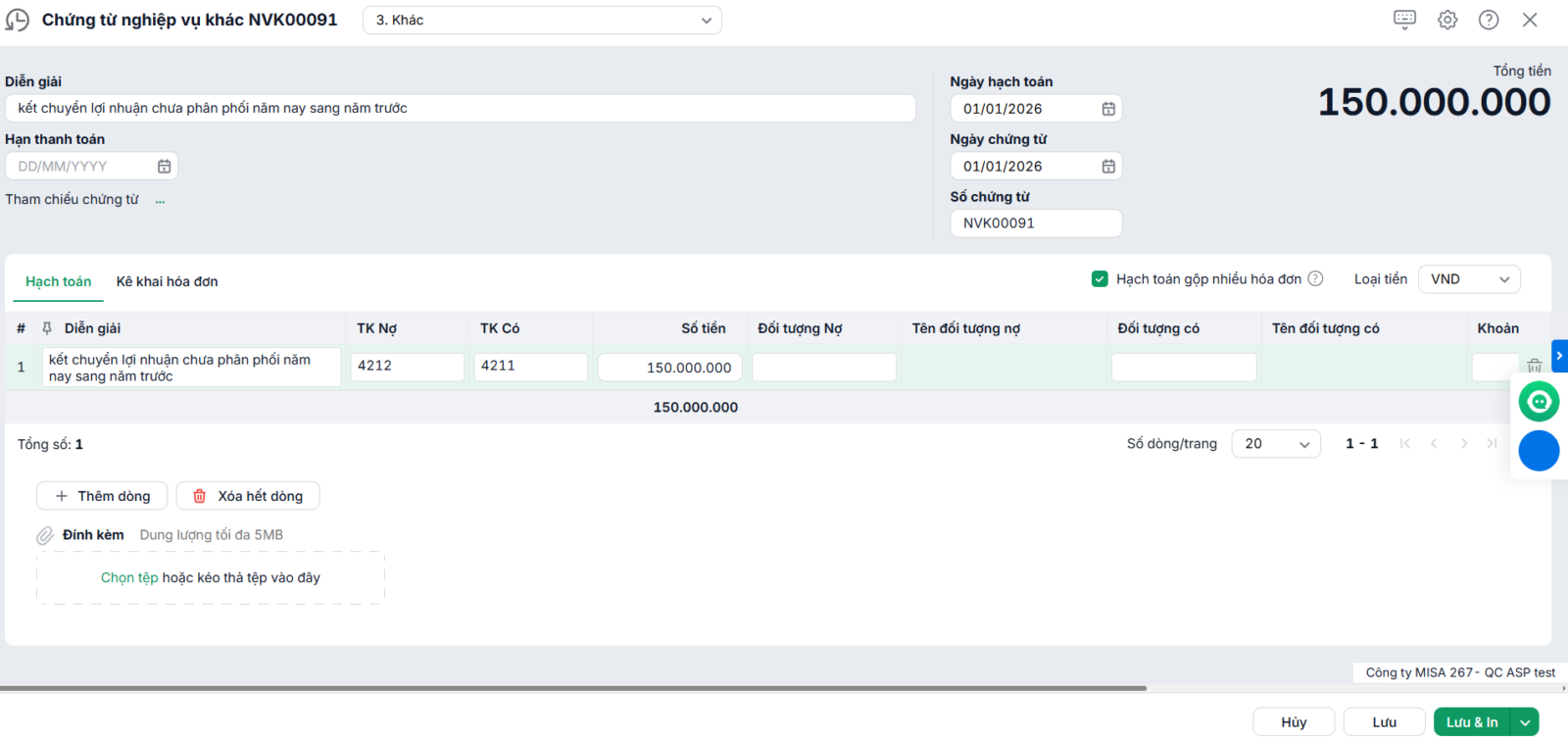Screen dimensions: 1568x741
Task: Click the Số chứng từ field NVK00091
Action: 1036,223
